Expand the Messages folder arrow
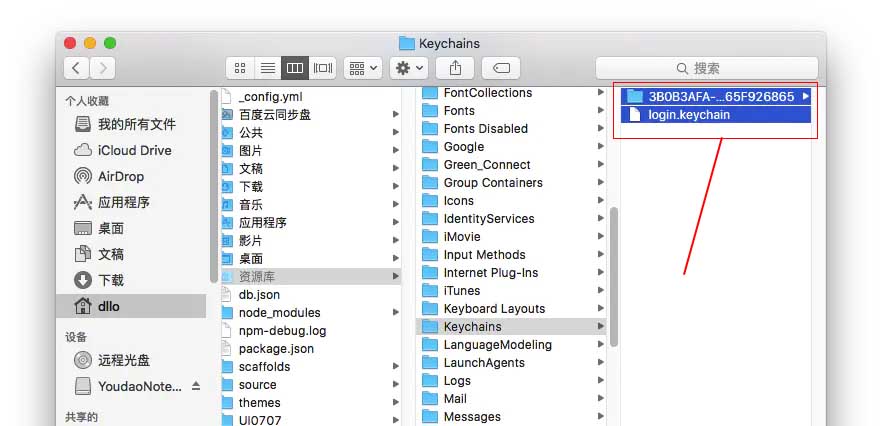 point(600,416)
